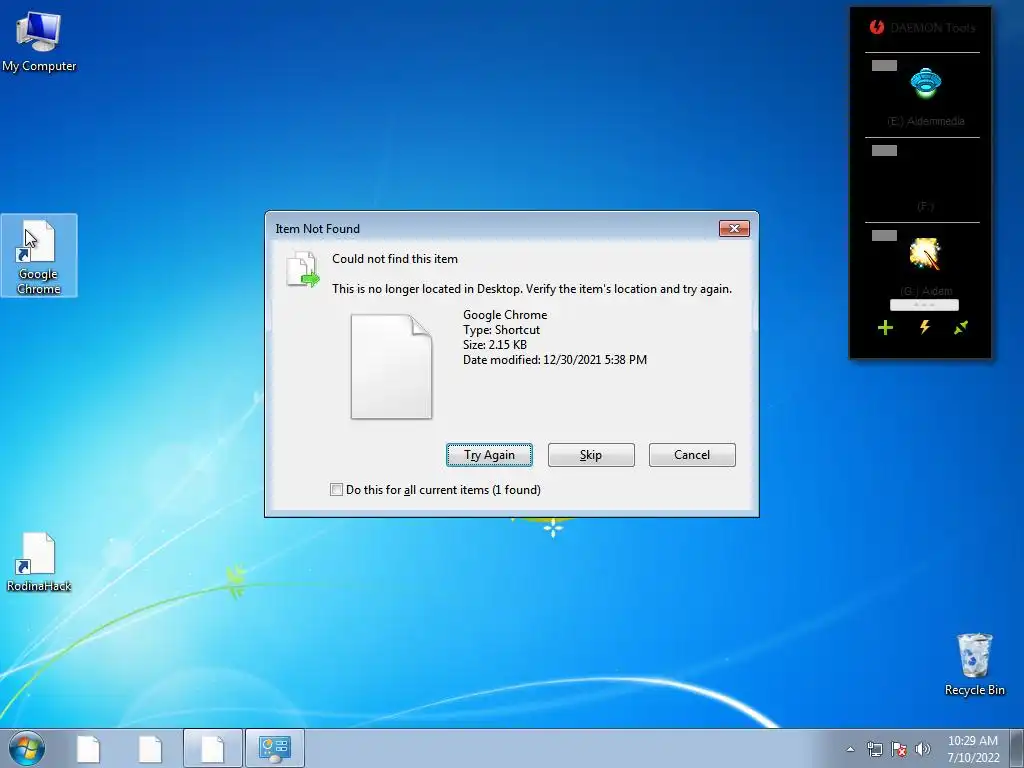Screen dimensions: 1024x768
Task: Click 'Type: Shortcut' text in dialog
Action: click(501, 330)
